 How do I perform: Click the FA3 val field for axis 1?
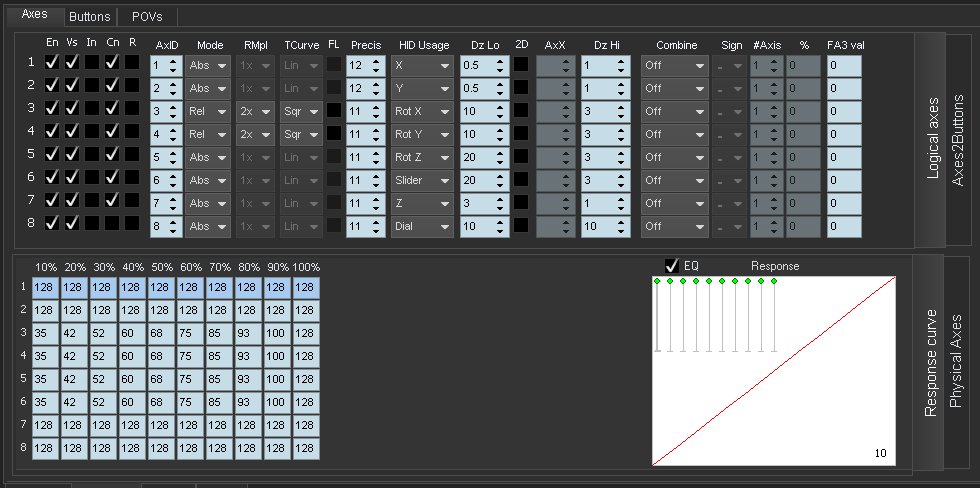(844, 65)
